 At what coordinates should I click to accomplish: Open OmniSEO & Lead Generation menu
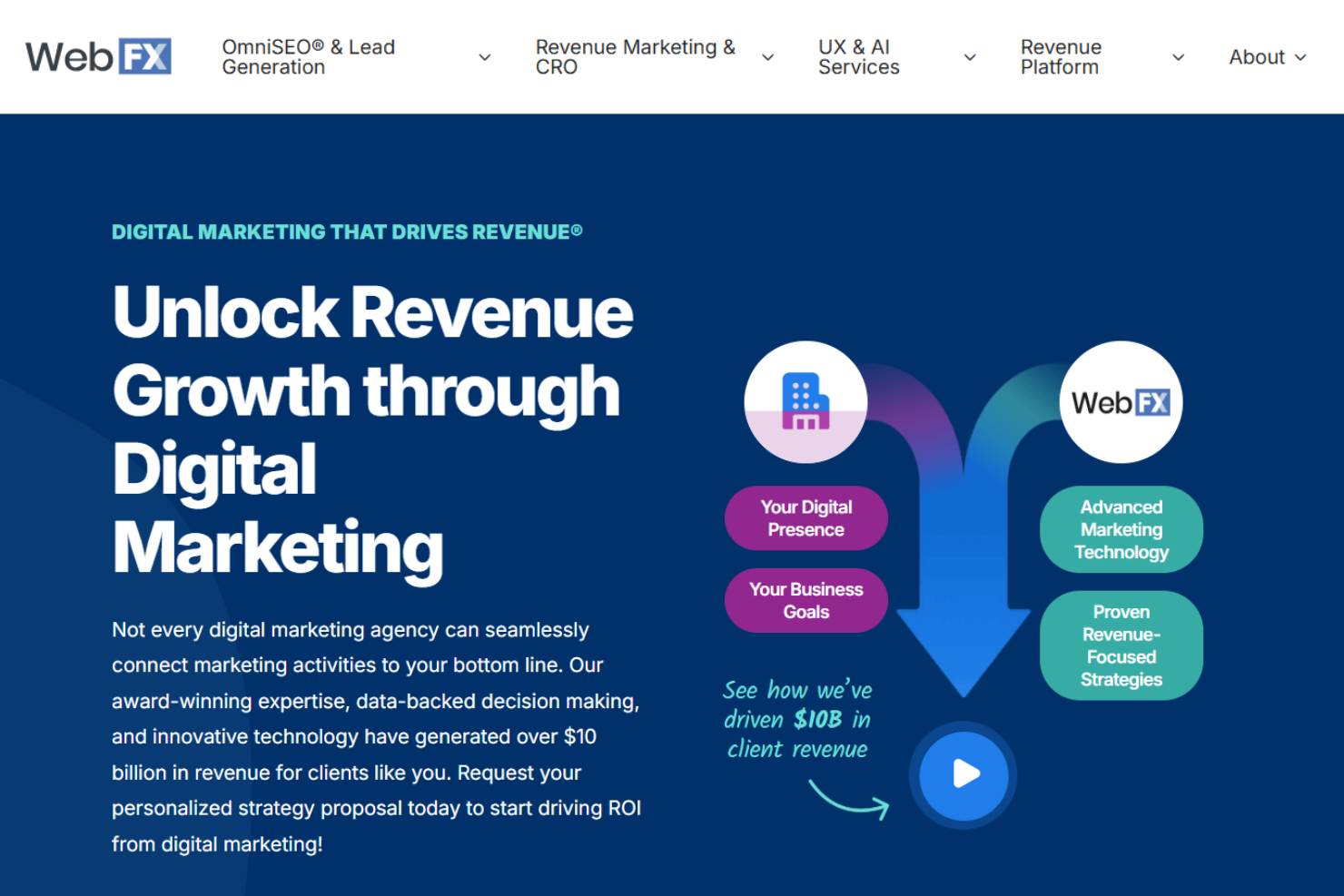(309, 57)
